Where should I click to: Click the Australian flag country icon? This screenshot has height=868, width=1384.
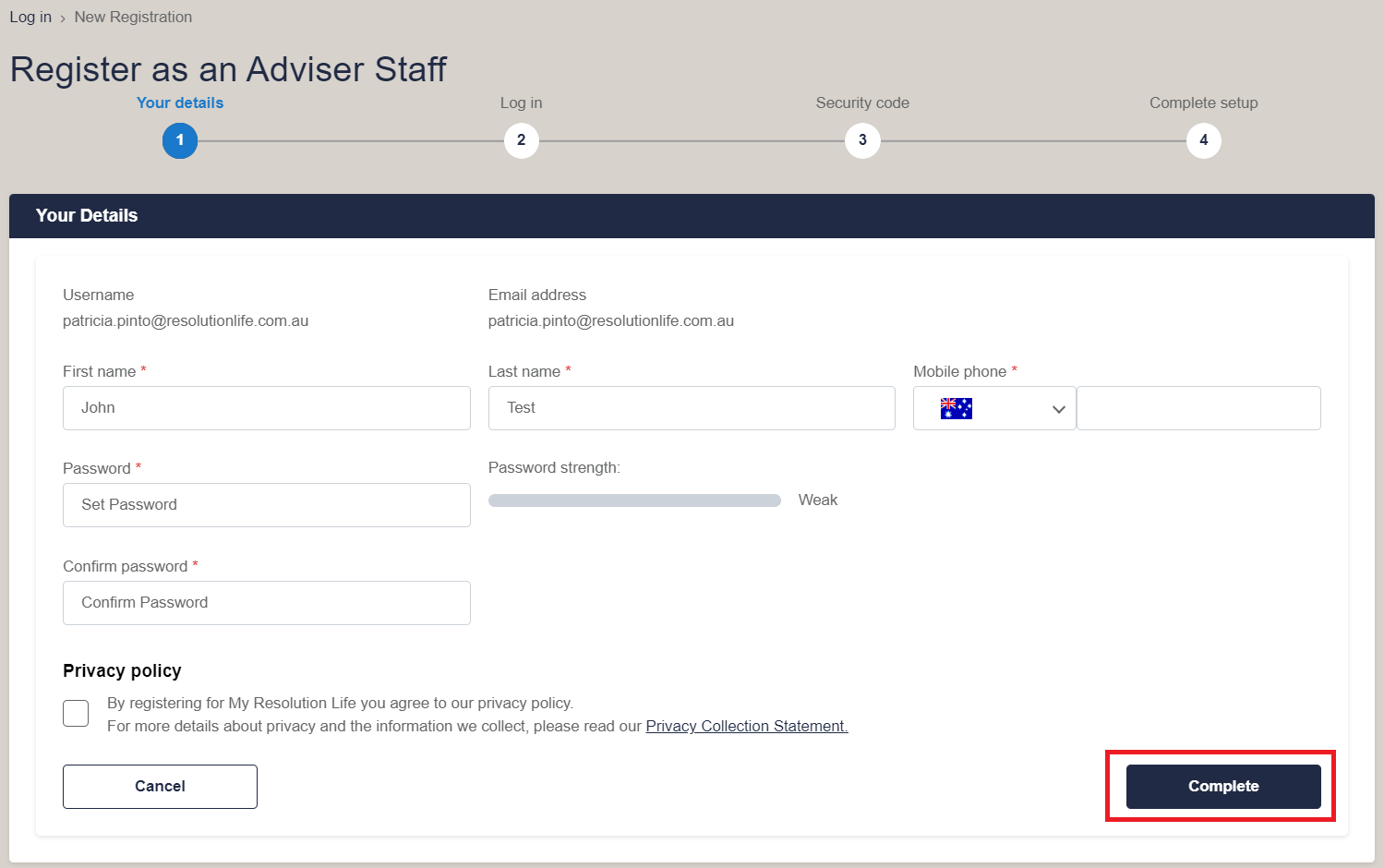[956, 408]
